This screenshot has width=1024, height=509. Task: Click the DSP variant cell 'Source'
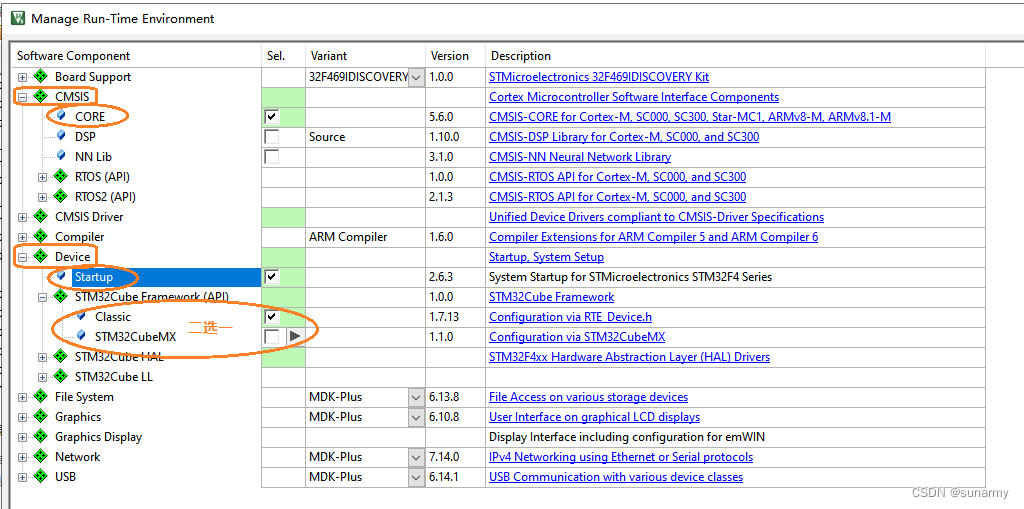(x=327, y=137)
